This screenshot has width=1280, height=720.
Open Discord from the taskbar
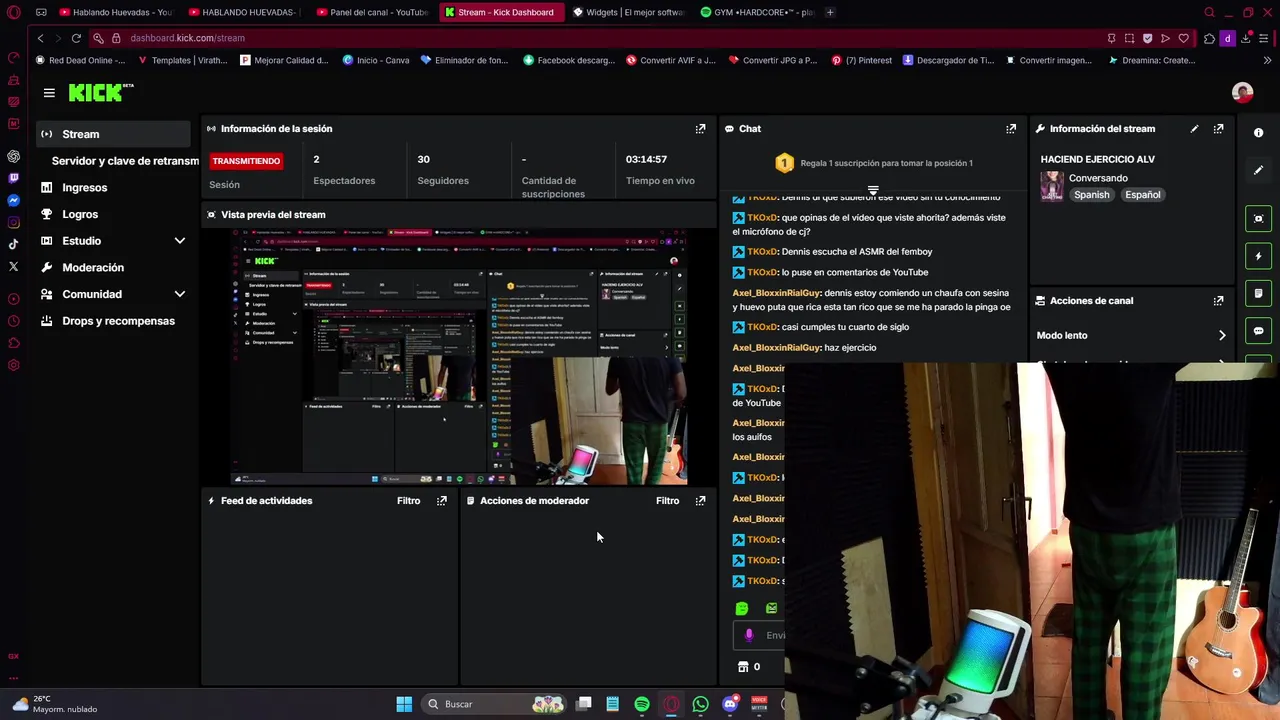[x=730, y=704]
